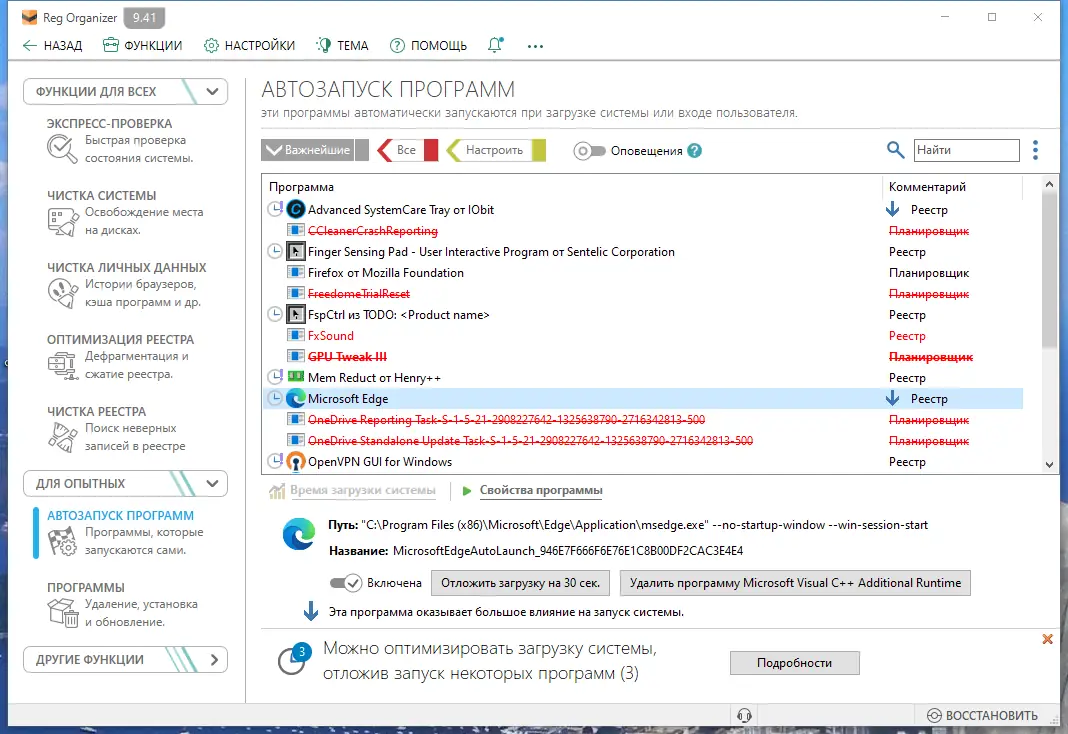Open the ФУНКЦИИ menu
The height and width of the screenshot is (734, 1068).
point(142,46)
